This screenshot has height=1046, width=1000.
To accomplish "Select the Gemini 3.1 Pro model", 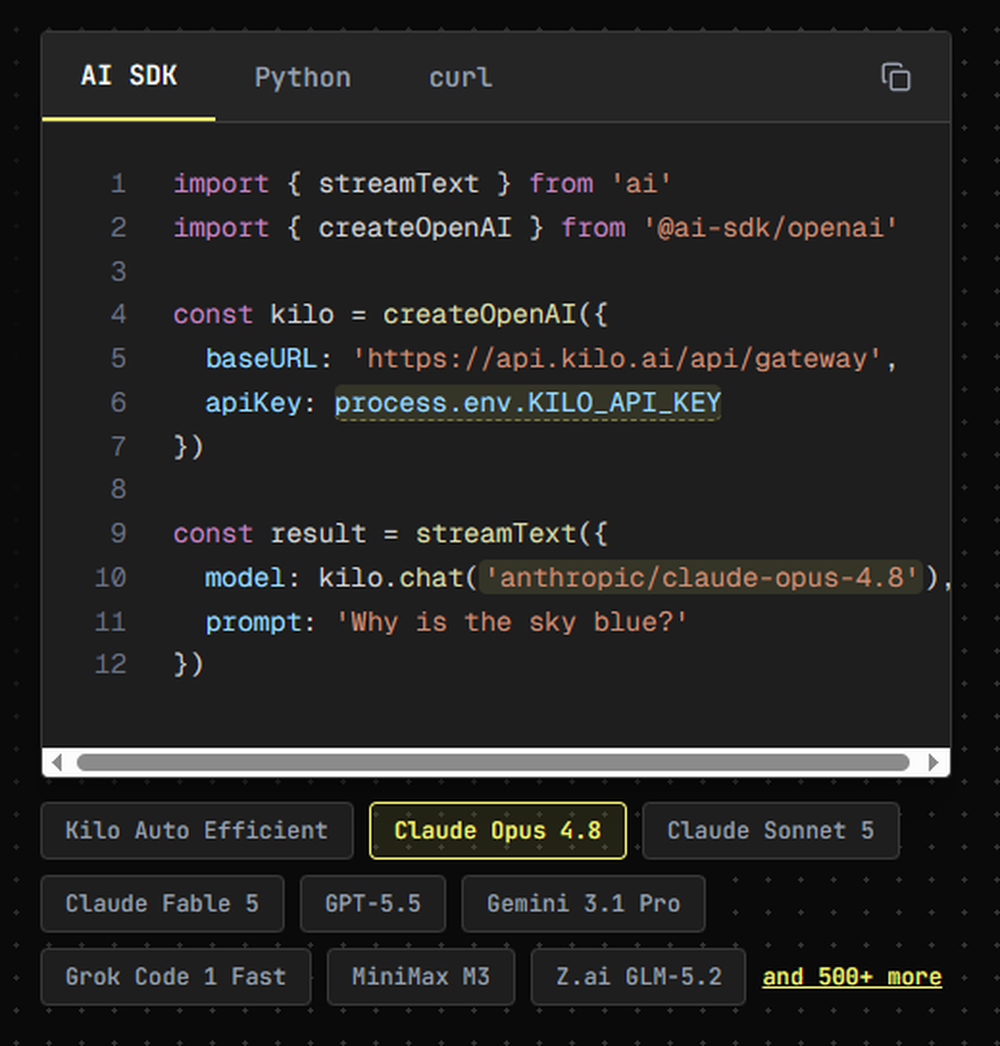I will click(x=583, y=903).
